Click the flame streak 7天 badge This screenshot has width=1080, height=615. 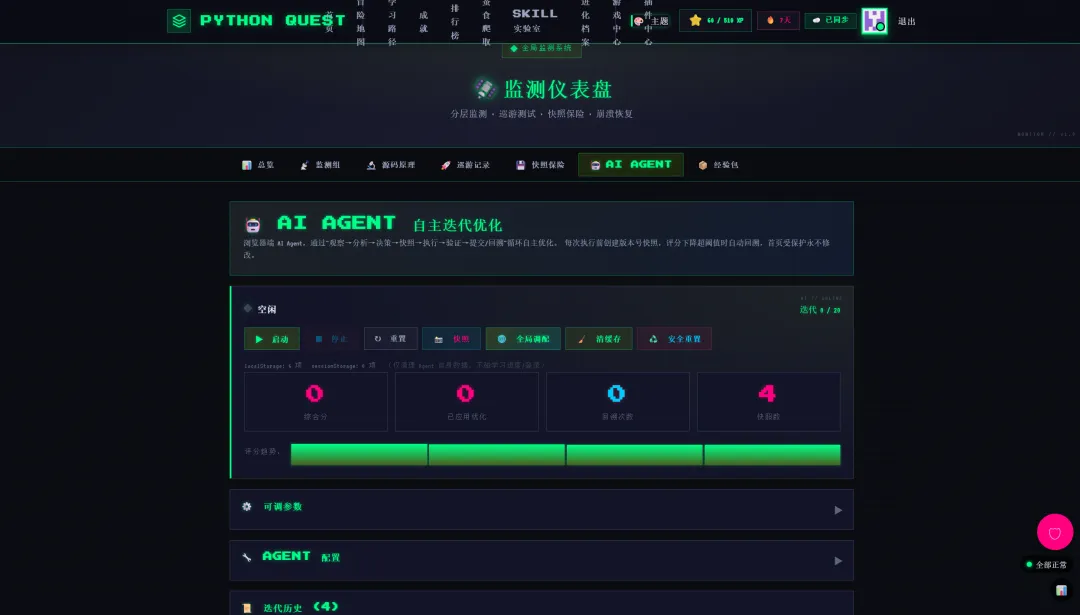[778, 21]
